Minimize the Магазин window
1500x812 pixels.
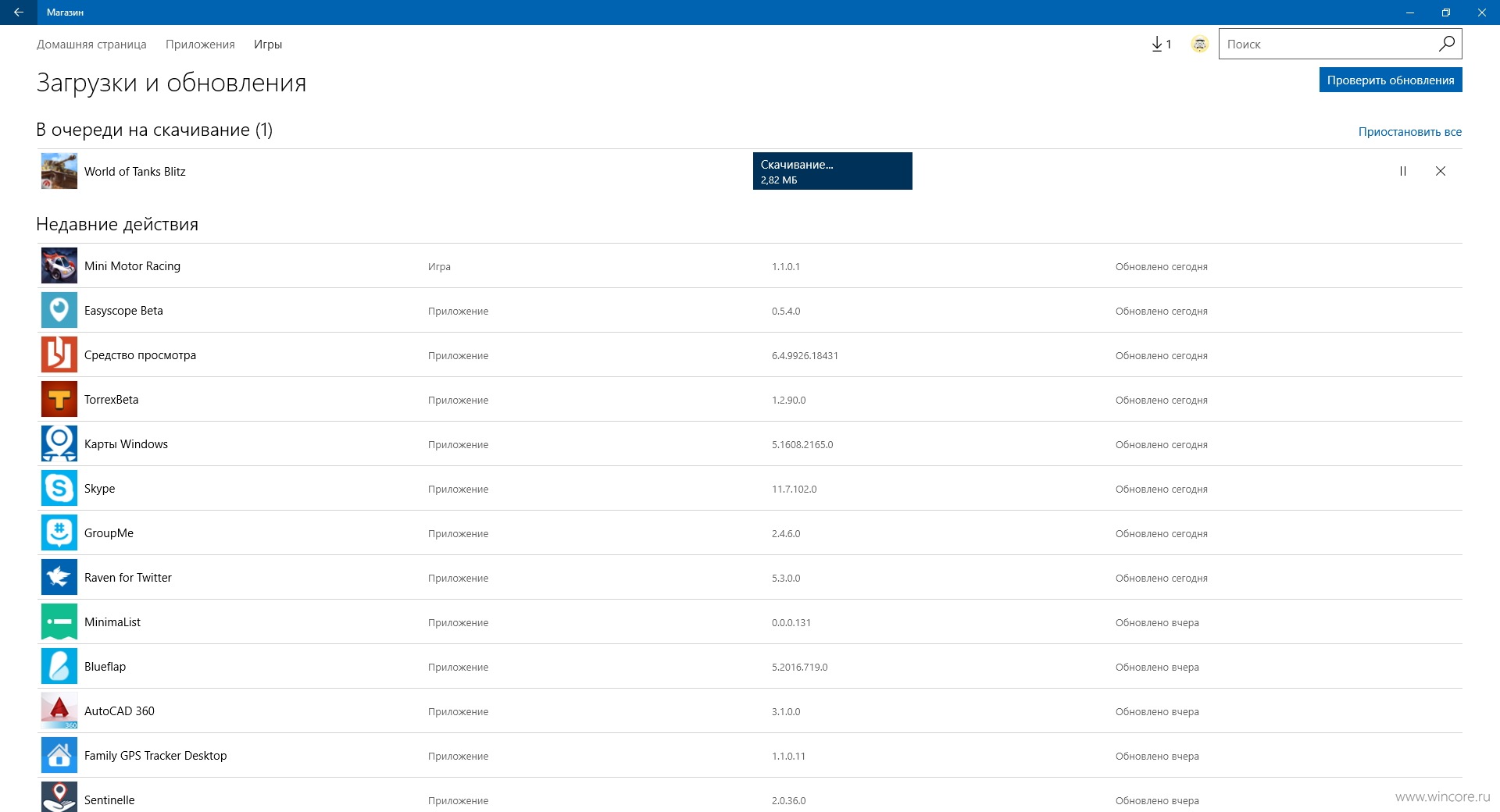pyautogui.click(x=1410, y=12)
